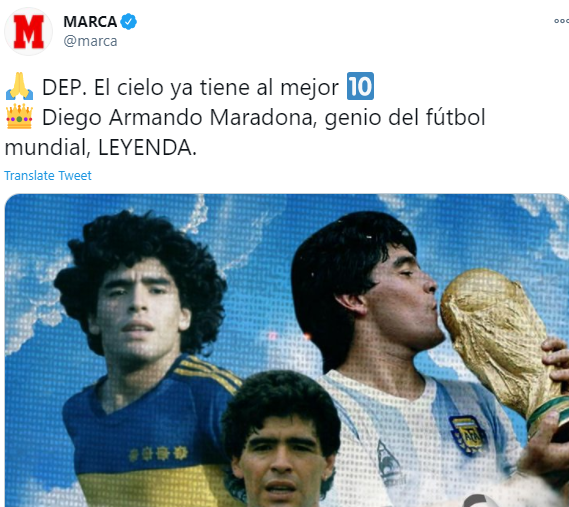This screenshot has width=569, height=507.
Task: Click the player kissing the trophy
Action: (x=381, y=327)
